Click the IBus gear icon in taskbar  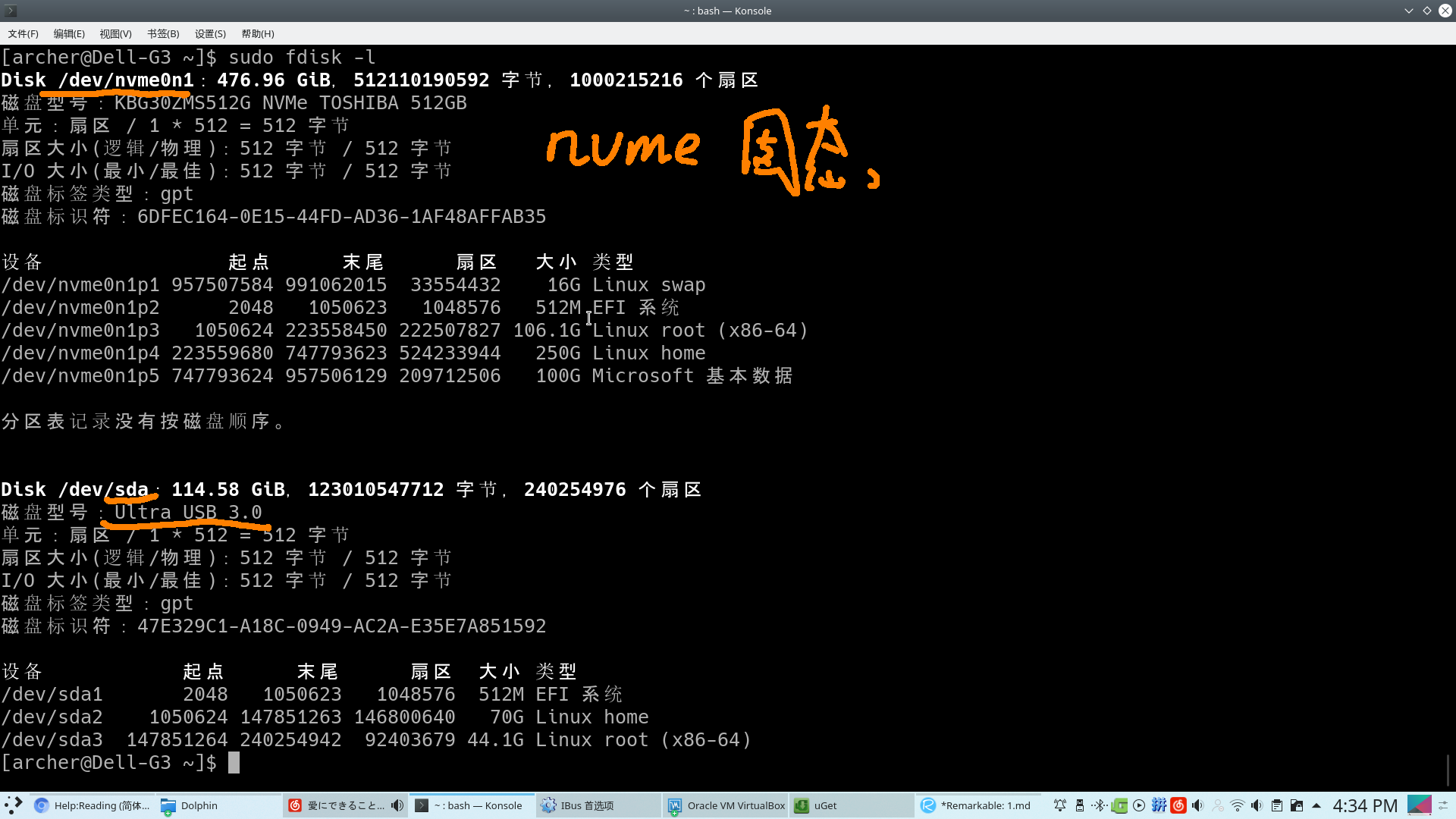(548, 805)
